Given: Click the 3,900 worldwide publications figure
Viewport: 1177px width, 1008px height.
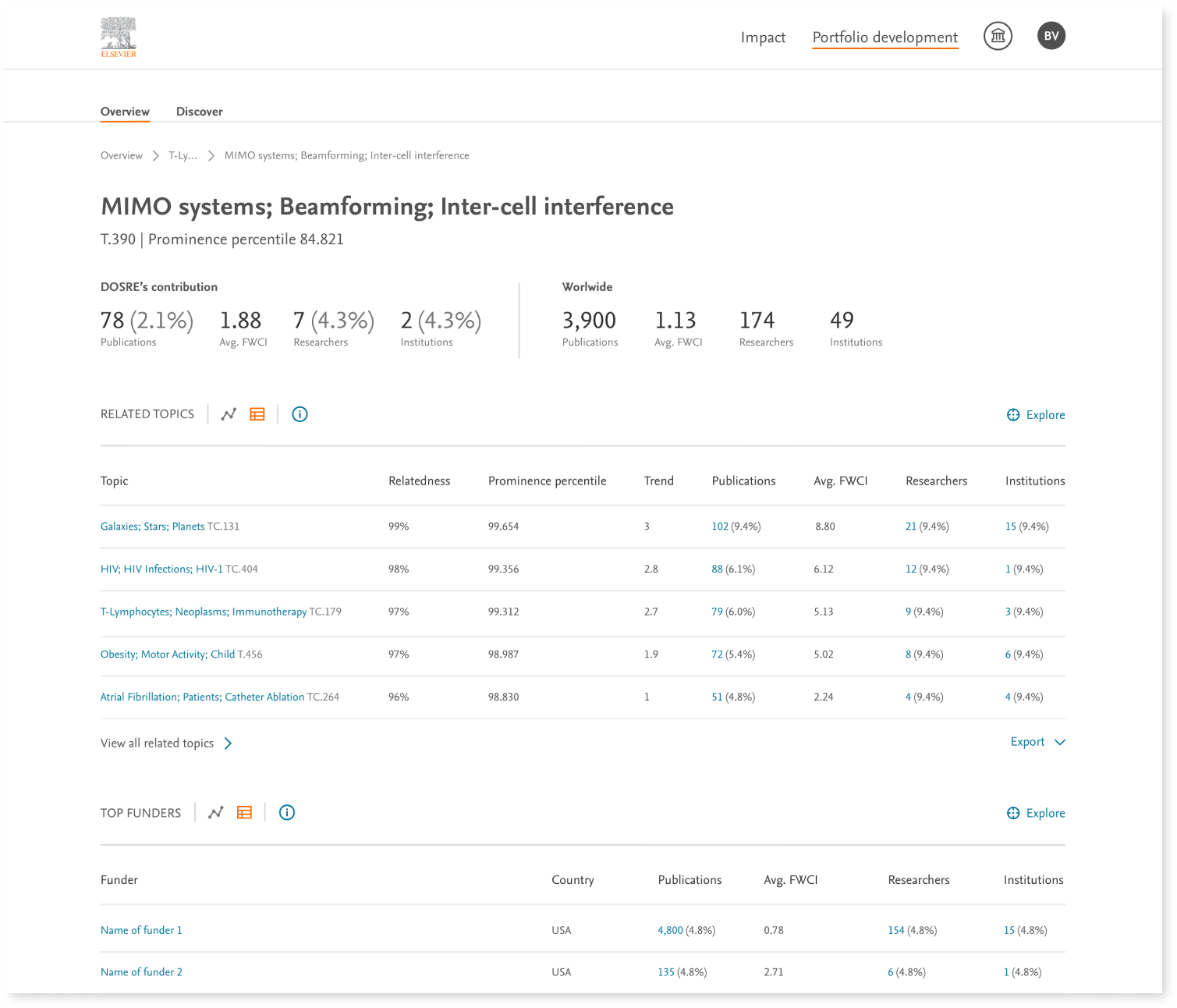Looking at the screenshot, I should coord(590,321).
